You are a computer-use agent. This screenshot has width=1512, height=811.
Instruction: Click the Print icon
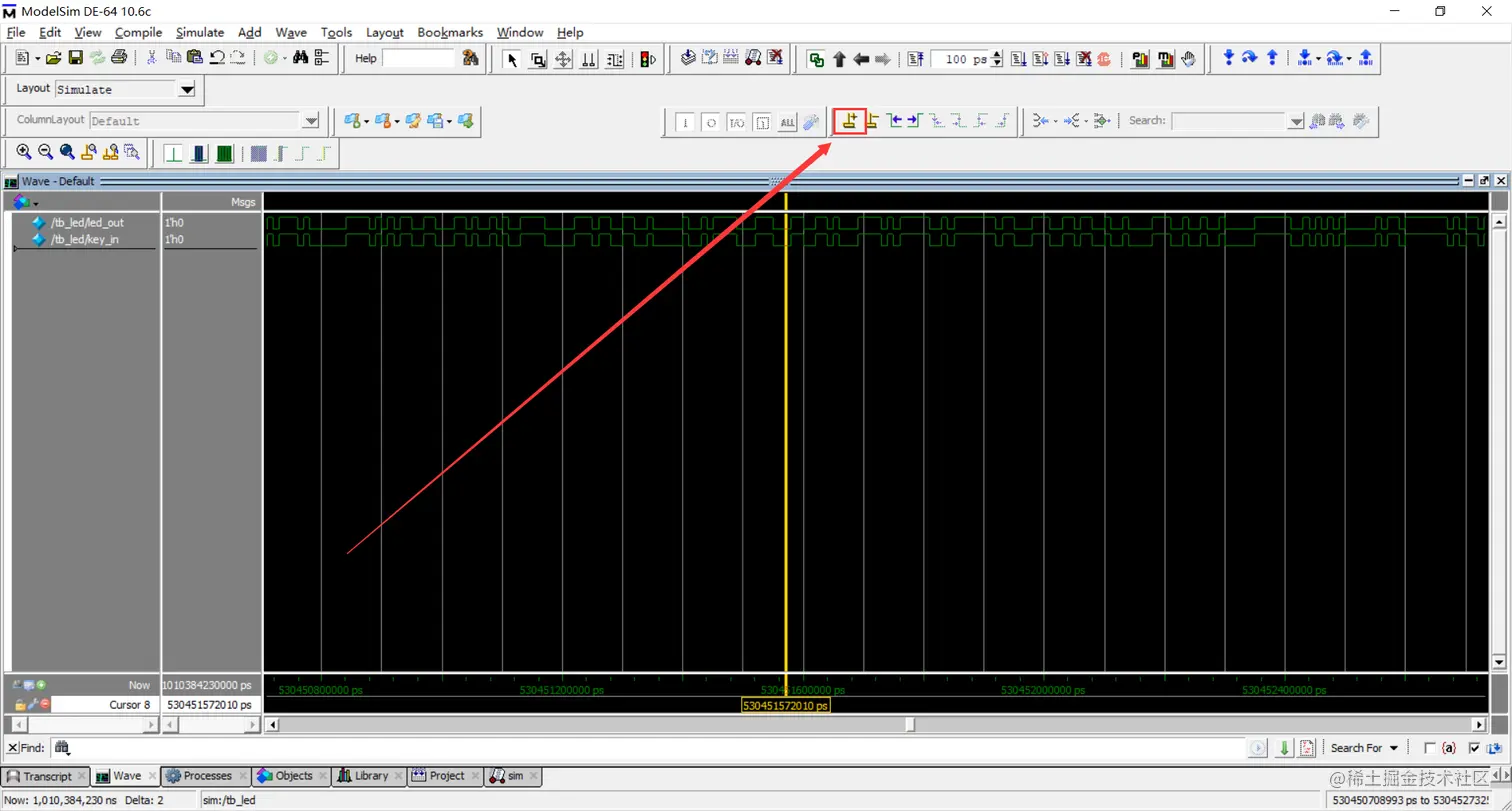(119, 59)
